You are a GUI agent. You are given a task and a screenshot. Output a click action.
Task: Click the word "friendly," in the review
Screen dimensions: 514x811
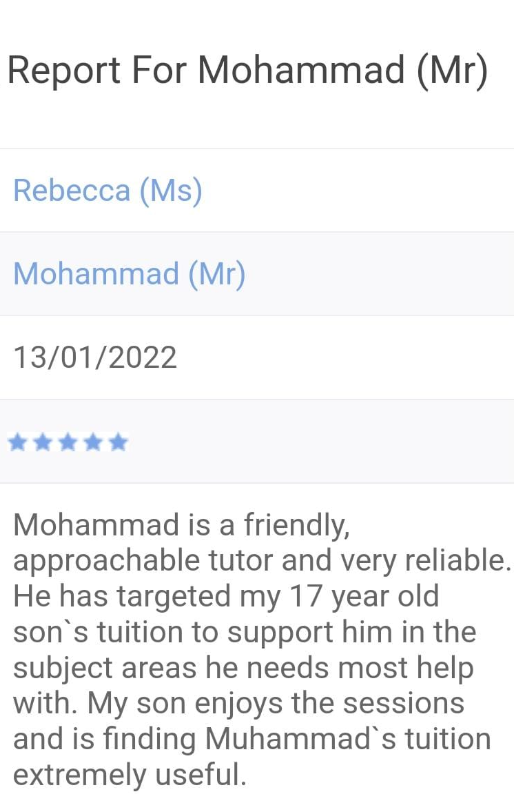pos(297,525)
